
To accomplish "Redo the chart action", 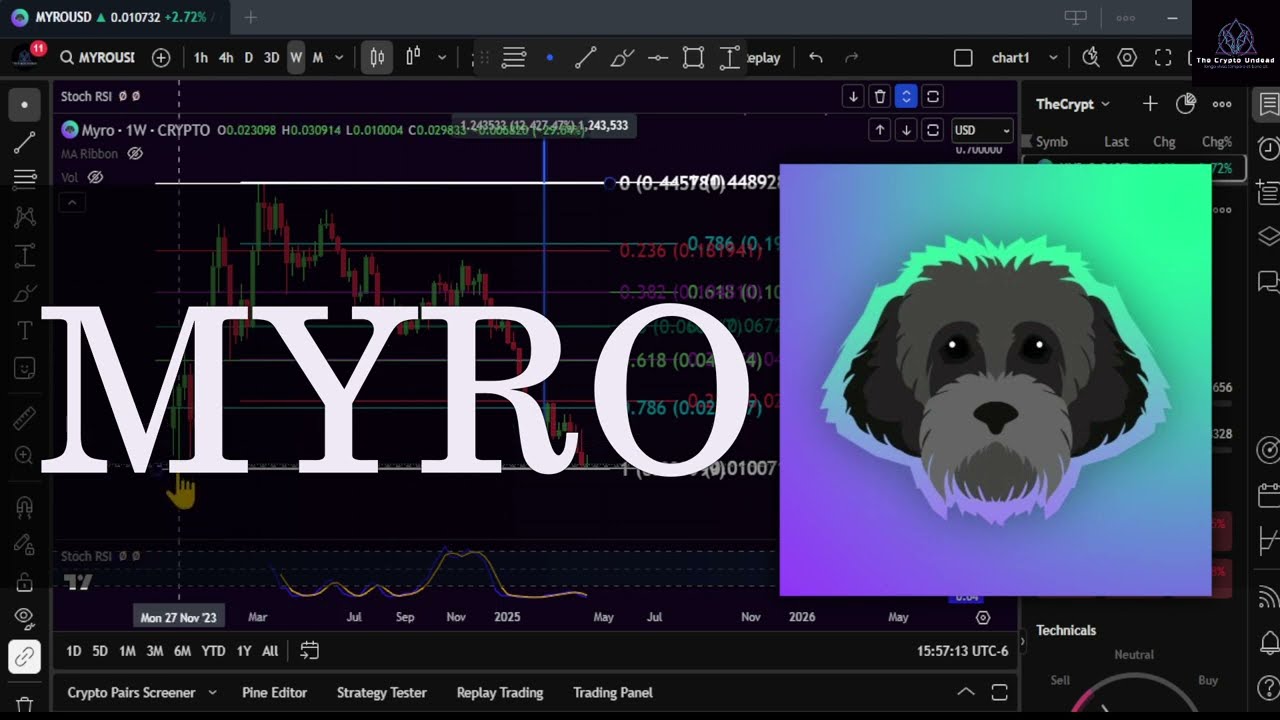I will click(852, 58).
